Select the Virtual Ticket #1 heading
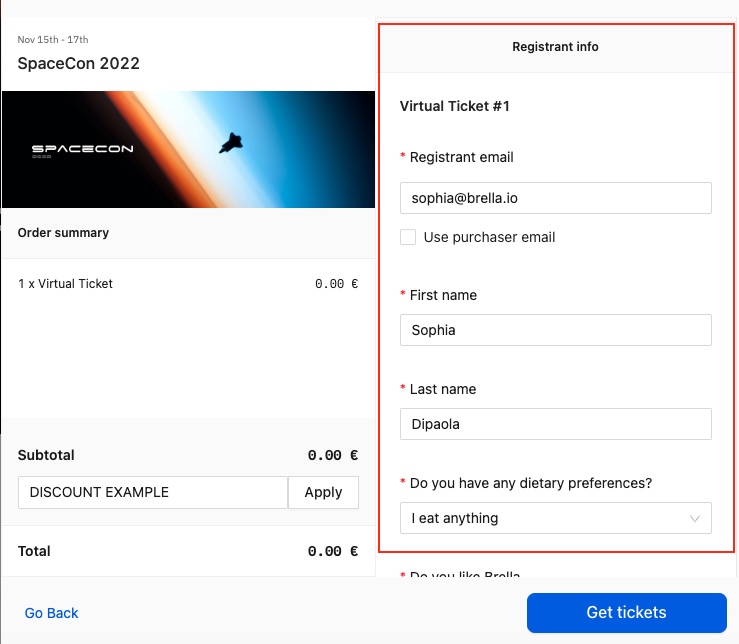 [455, 106]
